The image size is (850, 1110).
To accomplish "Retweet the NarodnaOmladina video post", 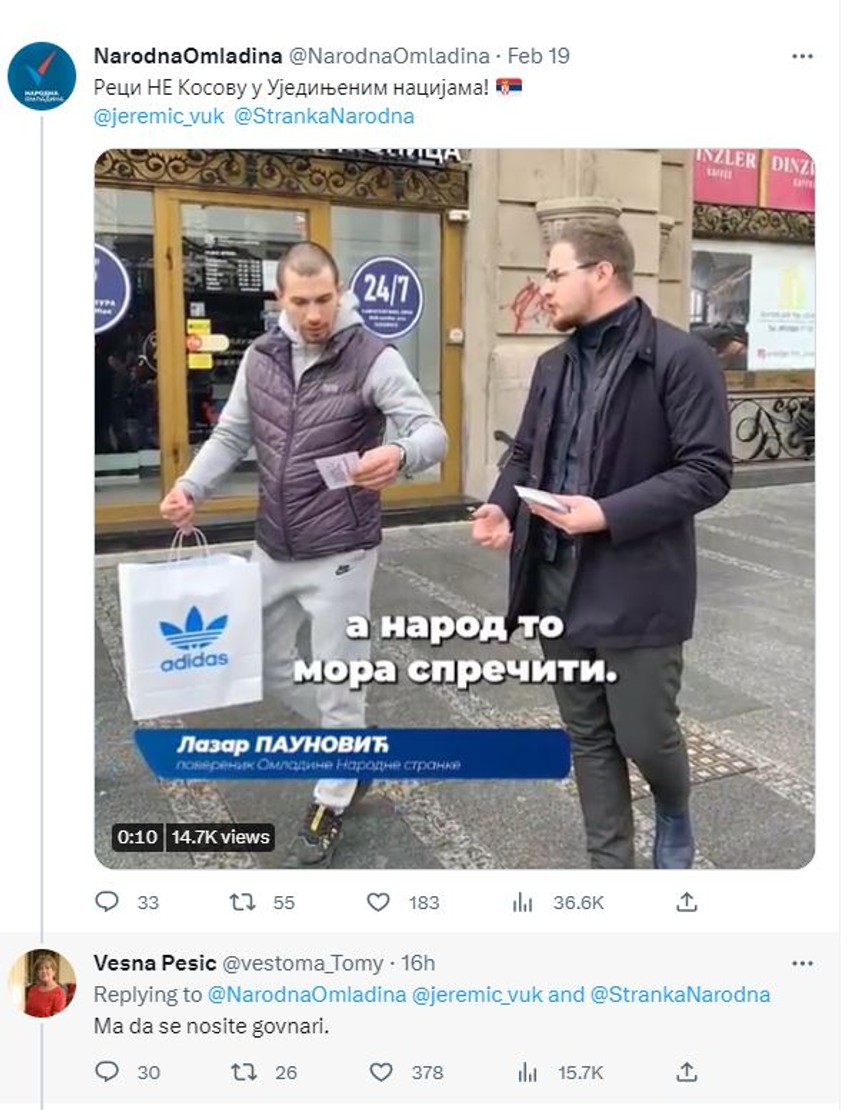I will pyautogui.click(x=242, y=902).
